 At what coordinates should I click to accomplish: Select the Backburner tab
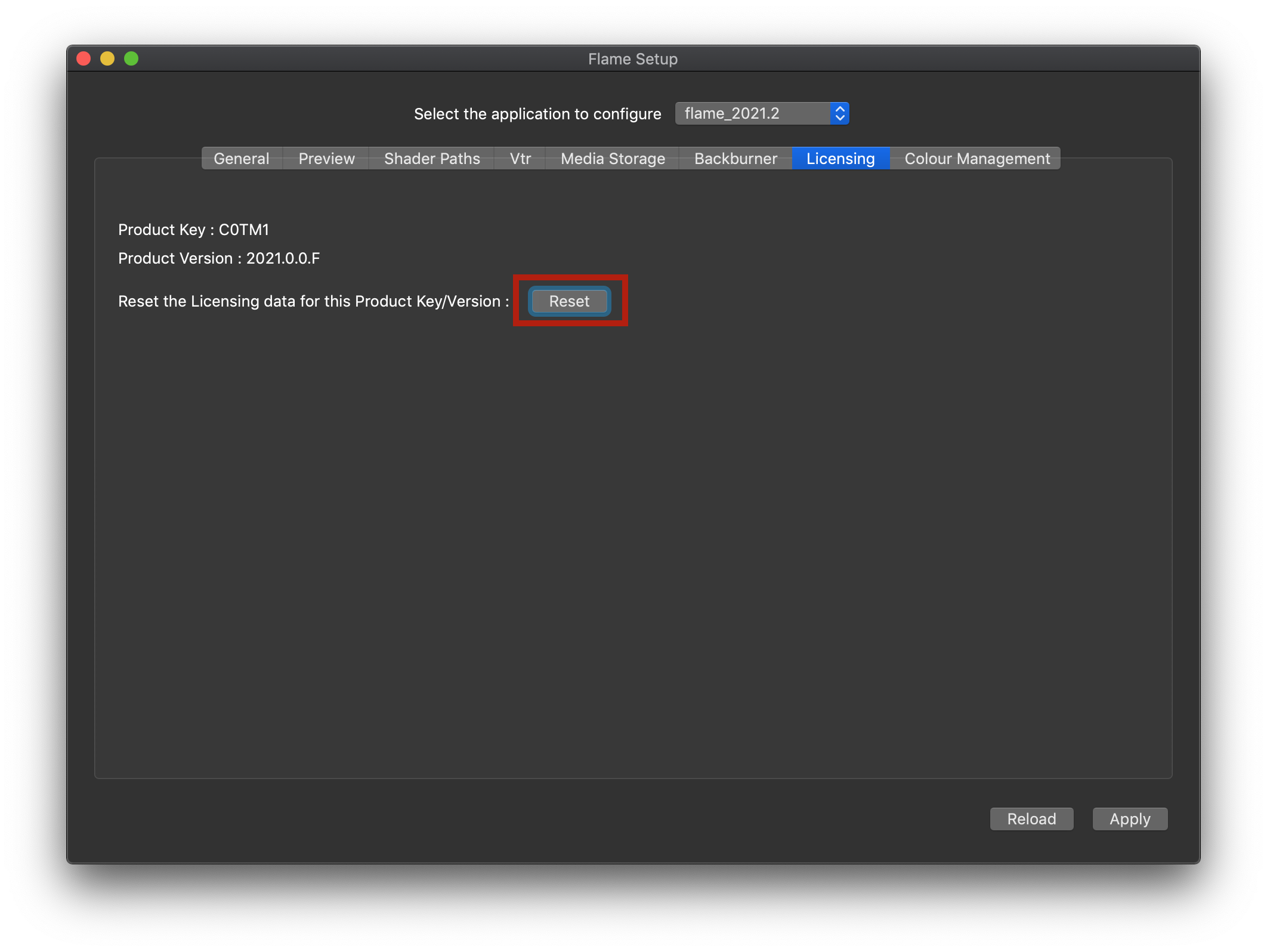pos(735,158)
